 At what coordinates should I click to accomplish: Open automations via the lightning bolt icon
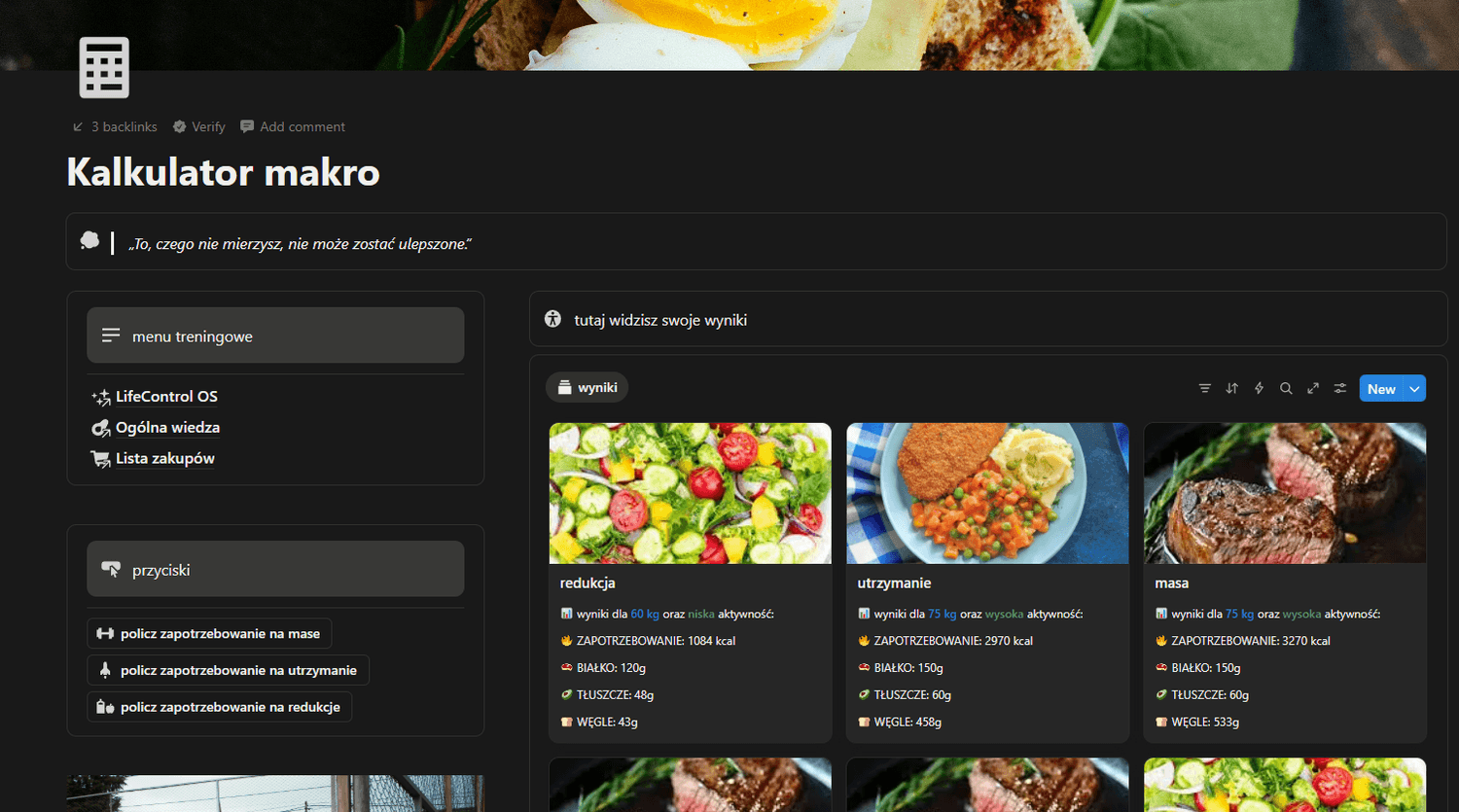coord(1259,389)
